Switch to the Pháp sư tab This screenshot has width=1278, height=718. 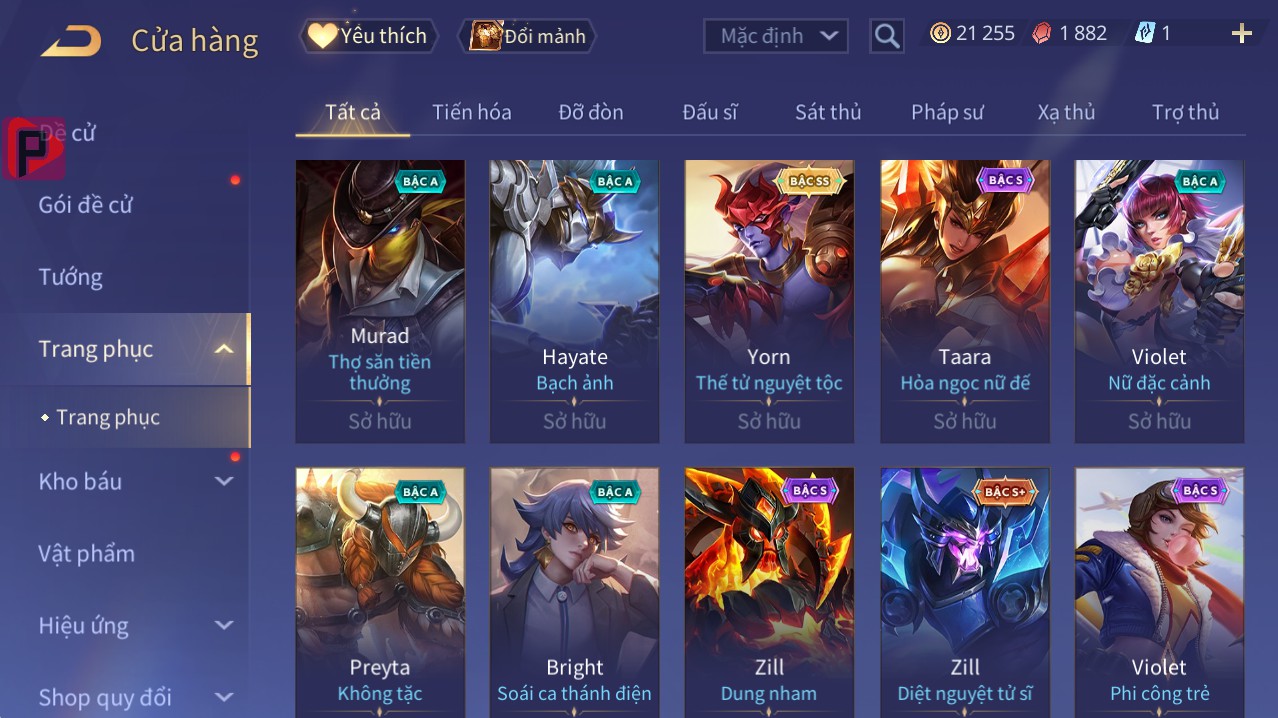pos(947,112)
